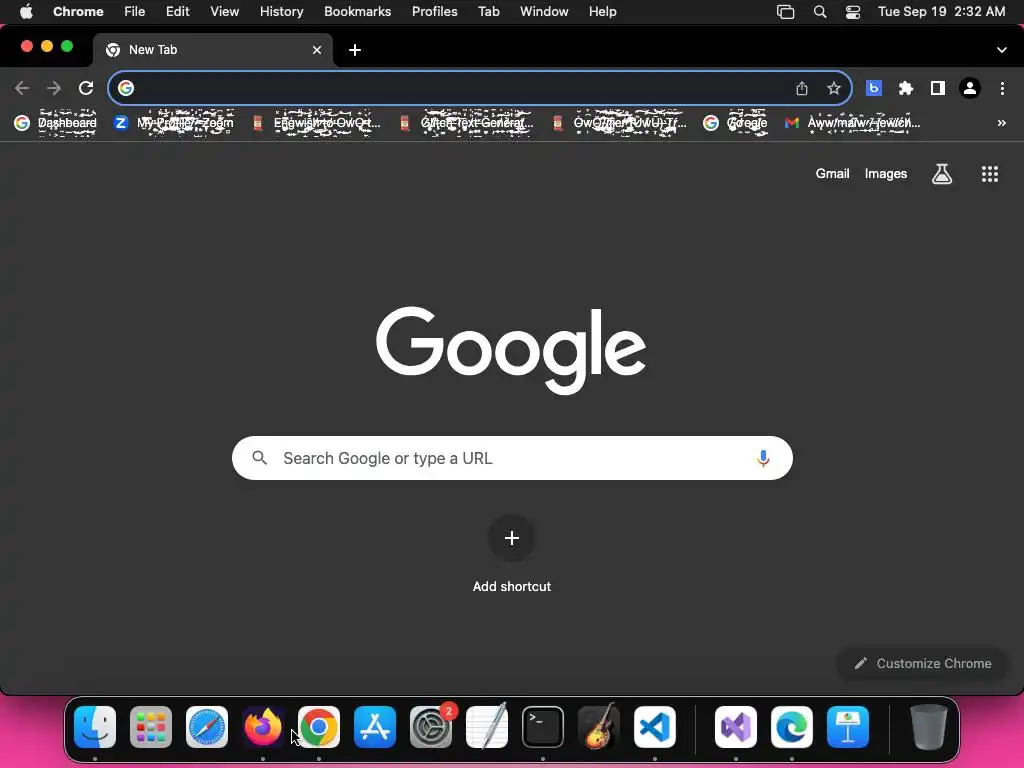
Task: Show hidden bookmarks via the double chevron
Action: coord(1002,123)
